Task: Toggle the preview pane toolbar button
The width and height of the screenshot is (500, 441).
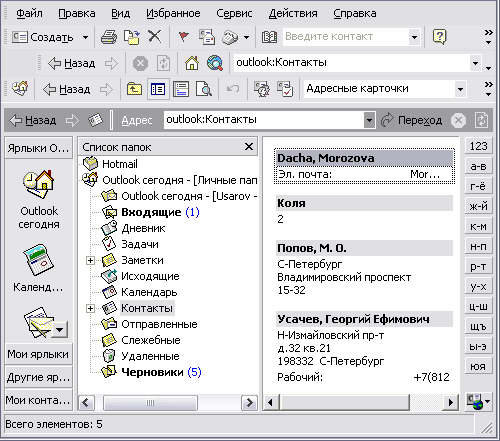Action: 181,89
